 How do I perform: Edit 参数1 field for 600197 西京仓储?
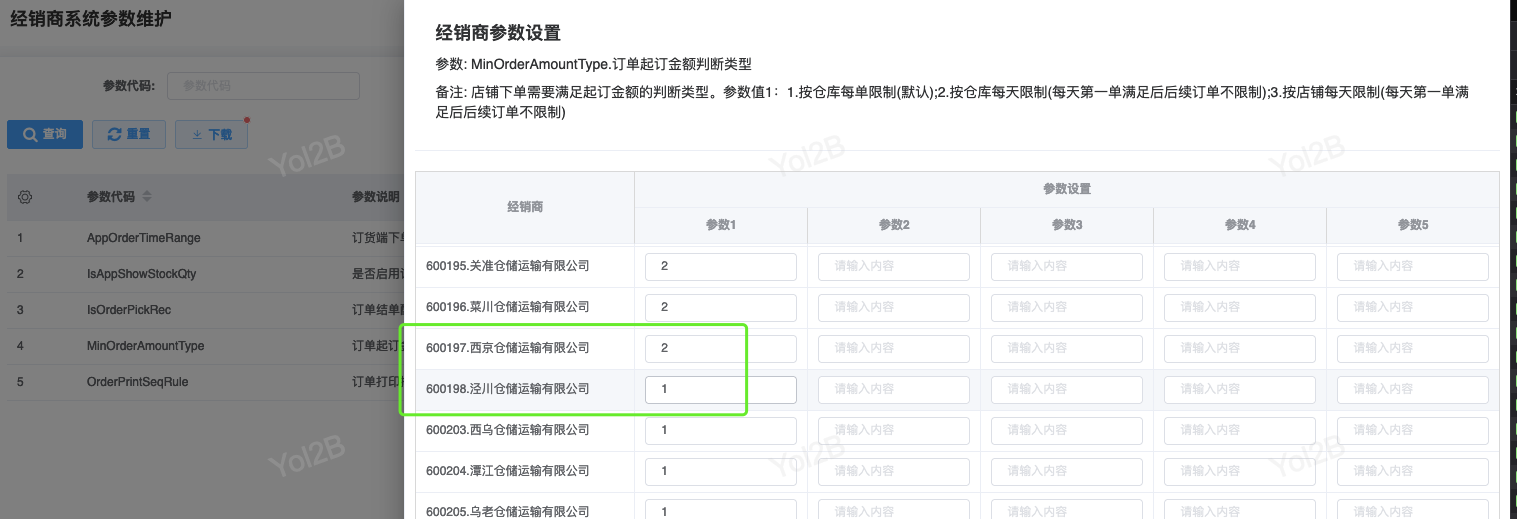tap(721, 348)
